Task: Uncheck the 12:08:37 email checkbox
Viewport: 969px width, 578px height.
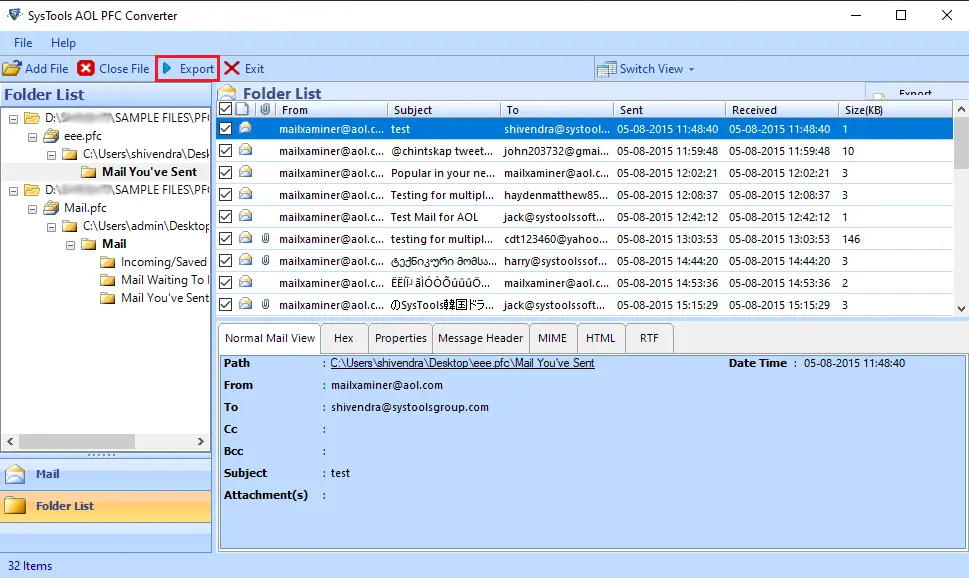Action: pyautogui.click(x=226, y=195)
